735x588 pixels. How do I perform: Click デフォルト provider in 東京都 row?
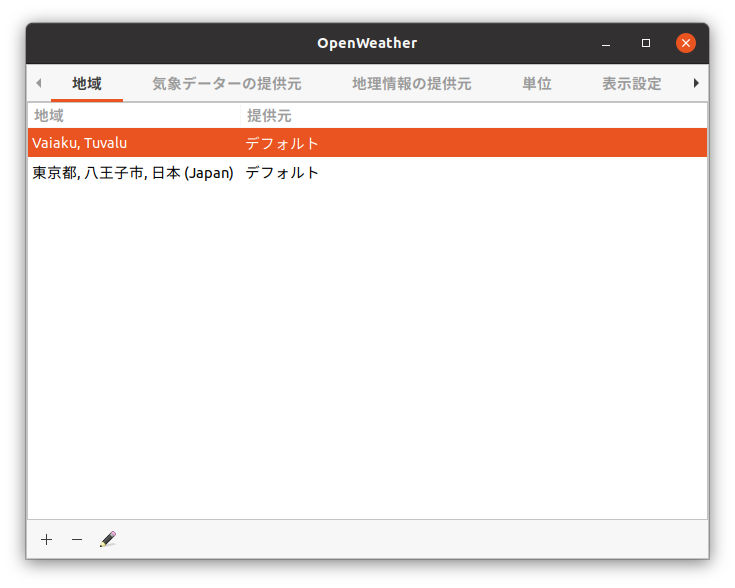(282, 173)
